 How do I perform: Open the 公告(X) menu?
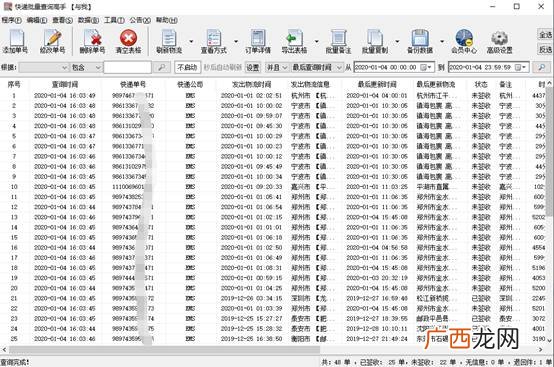pos(140,20)
